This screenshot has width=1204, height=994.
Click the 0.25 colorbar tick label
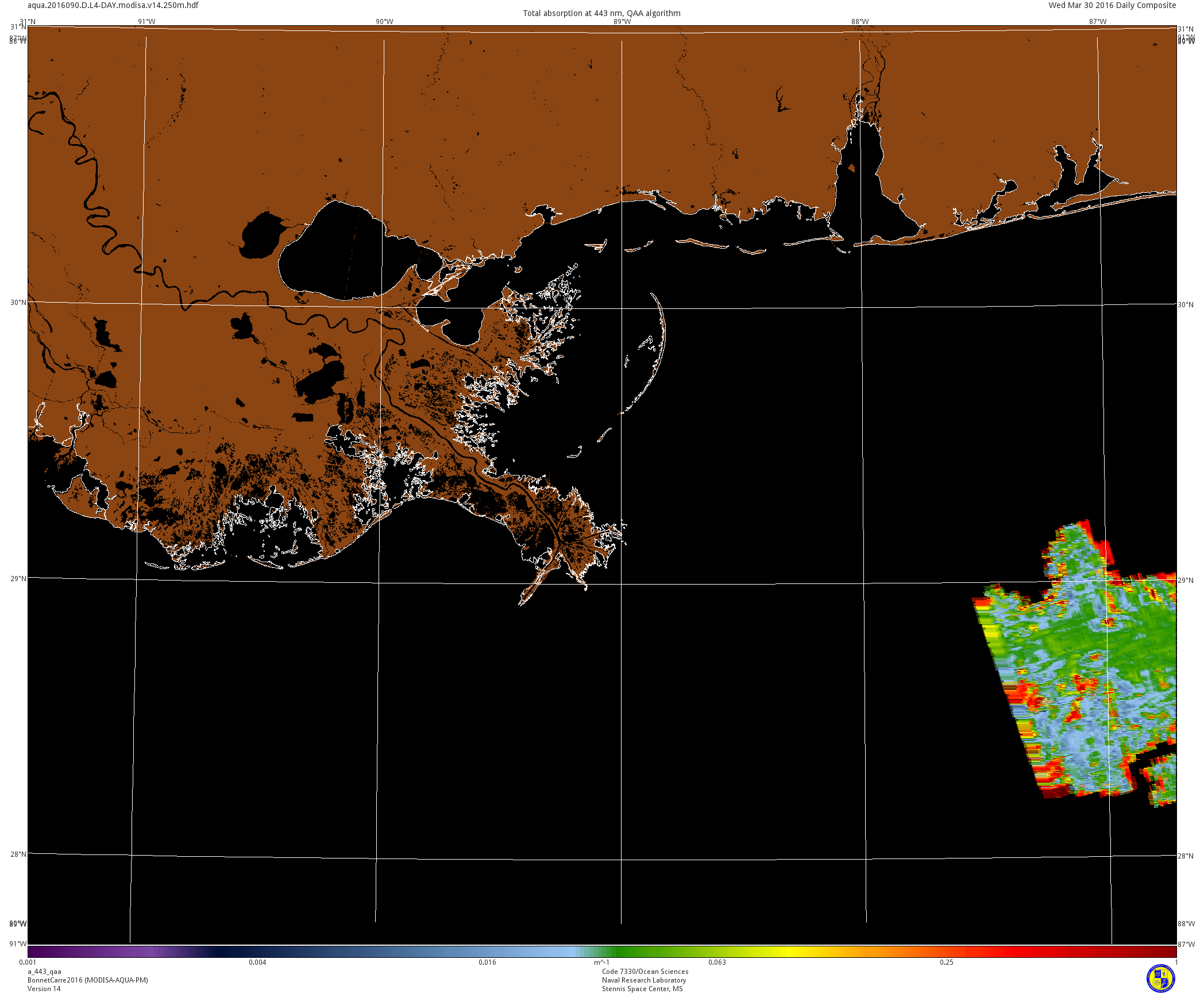coord(947,962)
